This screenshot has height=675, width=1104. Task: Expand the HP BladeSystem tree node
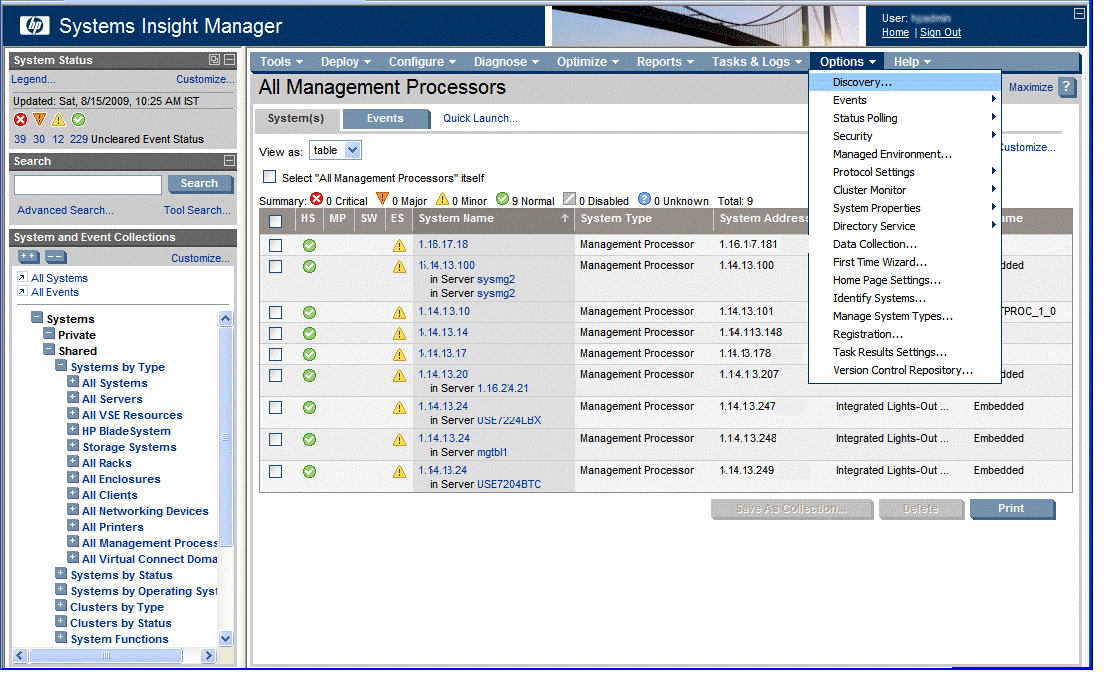point(73,430)
